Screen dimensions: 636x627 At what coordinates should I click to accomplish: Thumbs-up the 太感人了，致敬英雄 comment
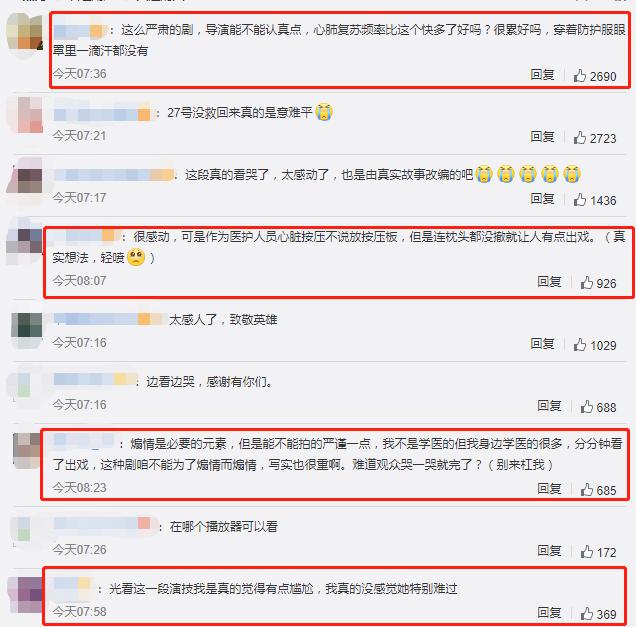(595, 345)
